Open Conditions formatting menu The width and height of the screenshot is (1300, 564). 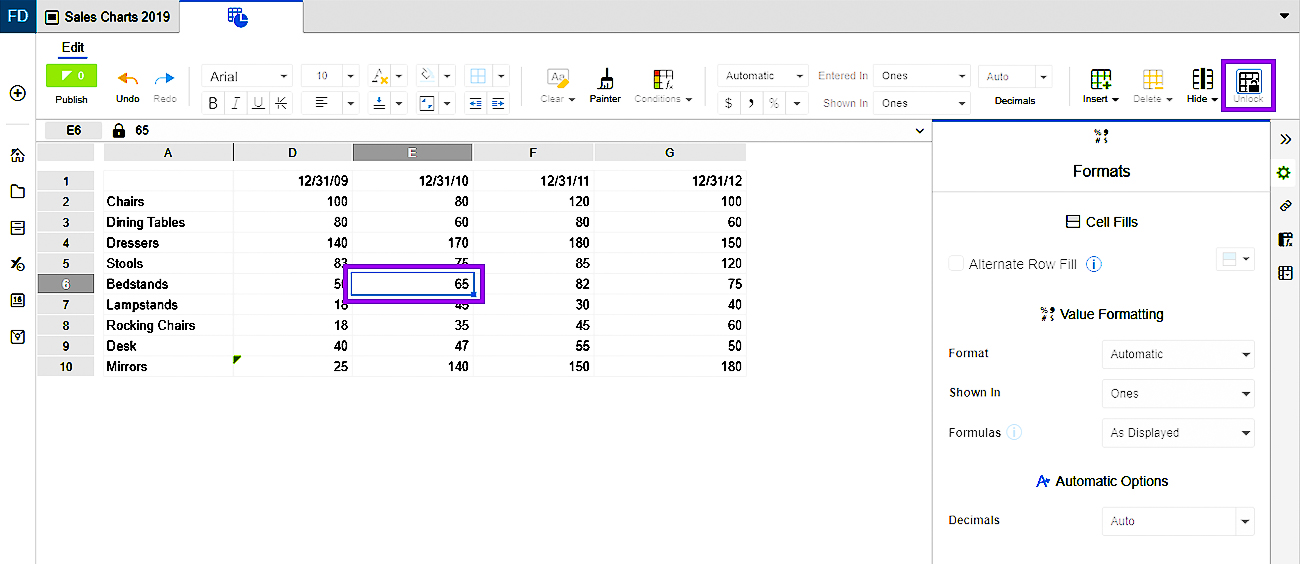click(663, 85)
